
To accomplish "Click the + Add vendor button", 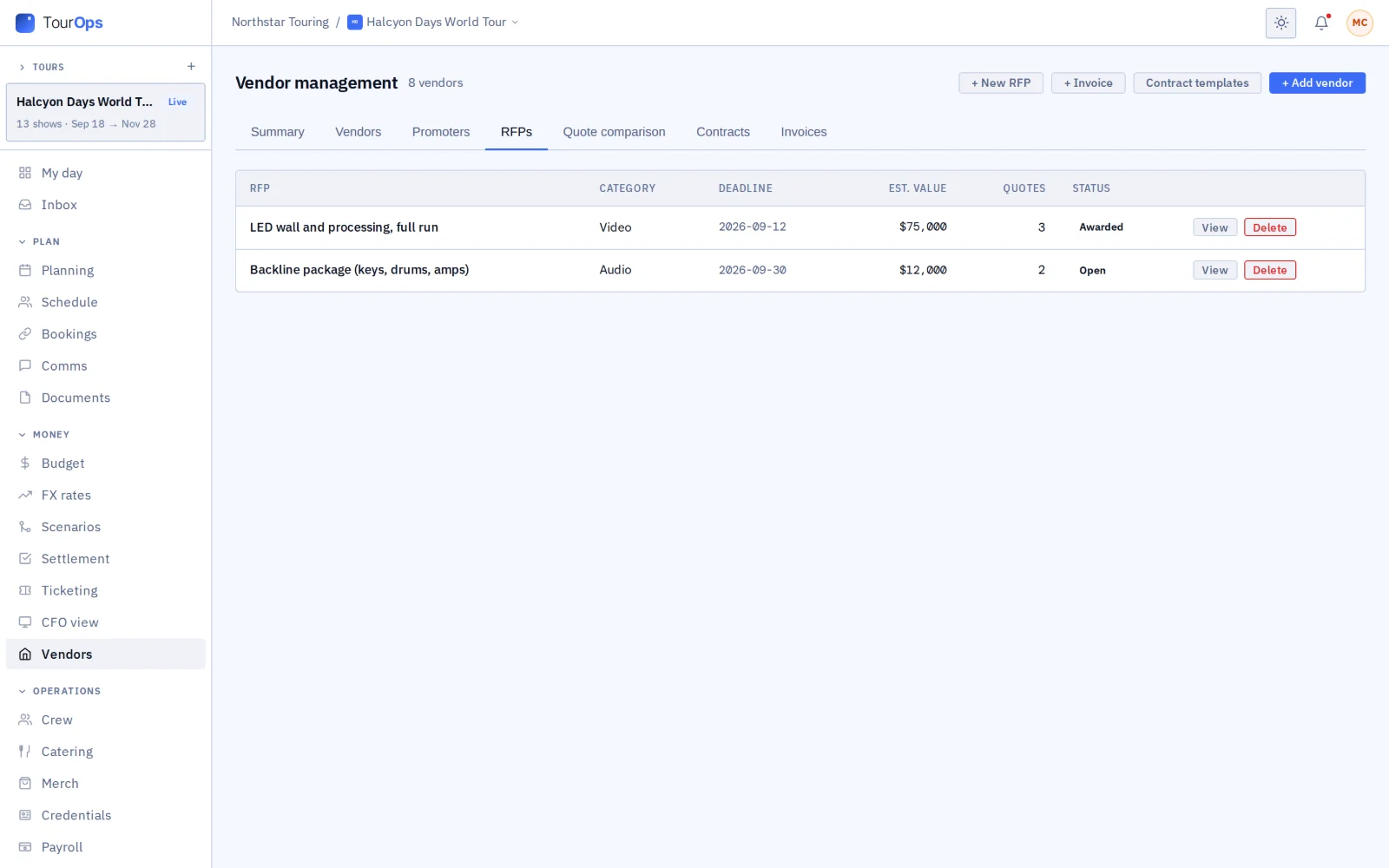I will 1317,83.
